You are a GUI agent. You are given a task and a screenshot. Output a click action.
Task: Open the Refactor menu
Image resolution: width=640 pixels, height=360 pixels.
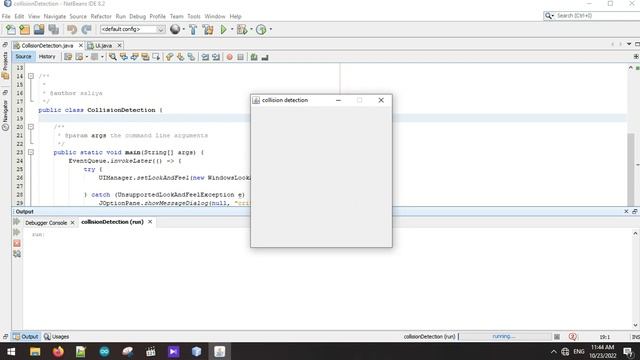(x=101, y=16)
